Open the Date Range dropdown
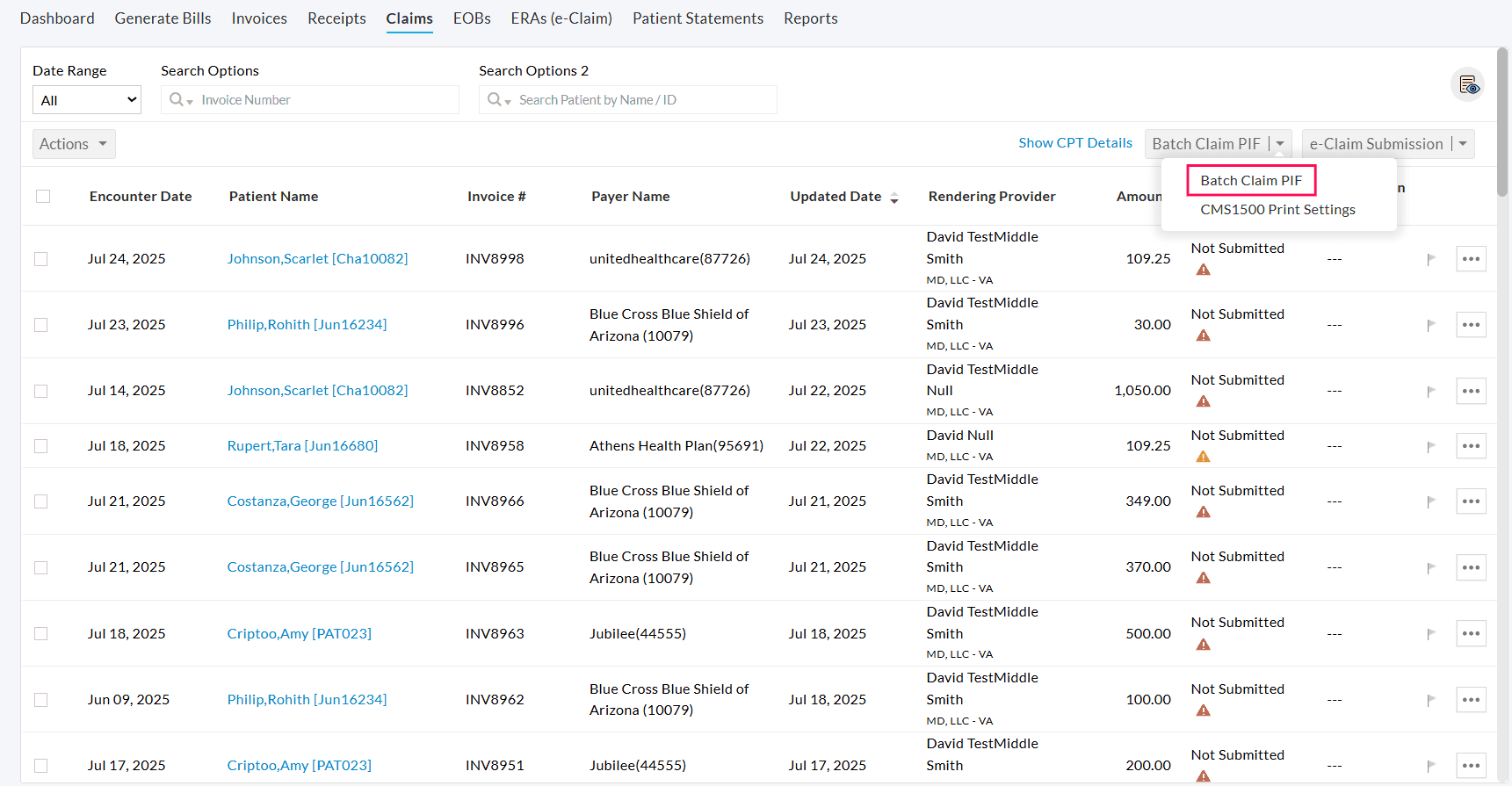1512x786 pixels. 87,100
